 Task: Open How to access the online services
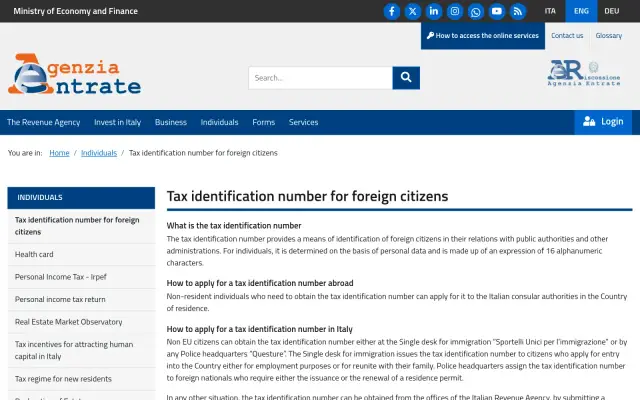(483, 36)
